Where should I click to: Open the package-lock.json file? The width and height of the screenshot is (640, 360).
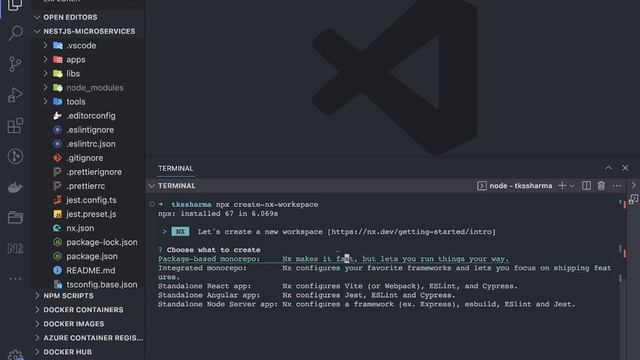coord(88,242)
